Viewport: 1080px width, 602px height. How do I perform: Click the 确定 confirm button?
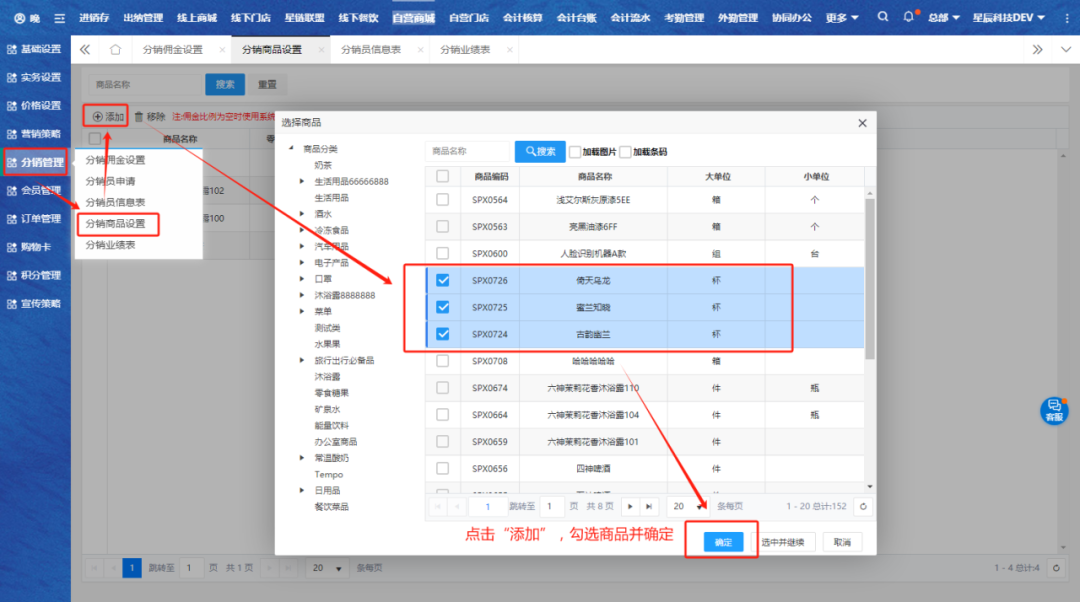coord(722,542)
